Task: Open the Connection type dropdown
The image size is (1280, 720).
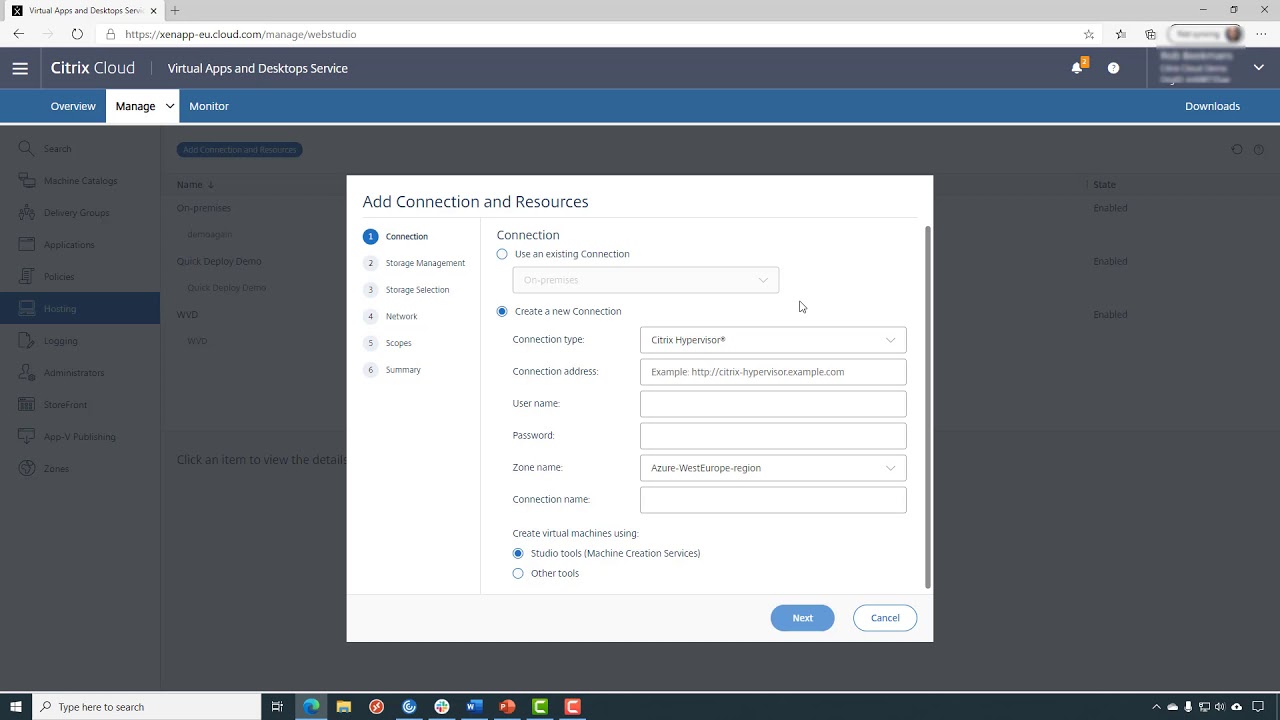Action: tap(773, 340)
